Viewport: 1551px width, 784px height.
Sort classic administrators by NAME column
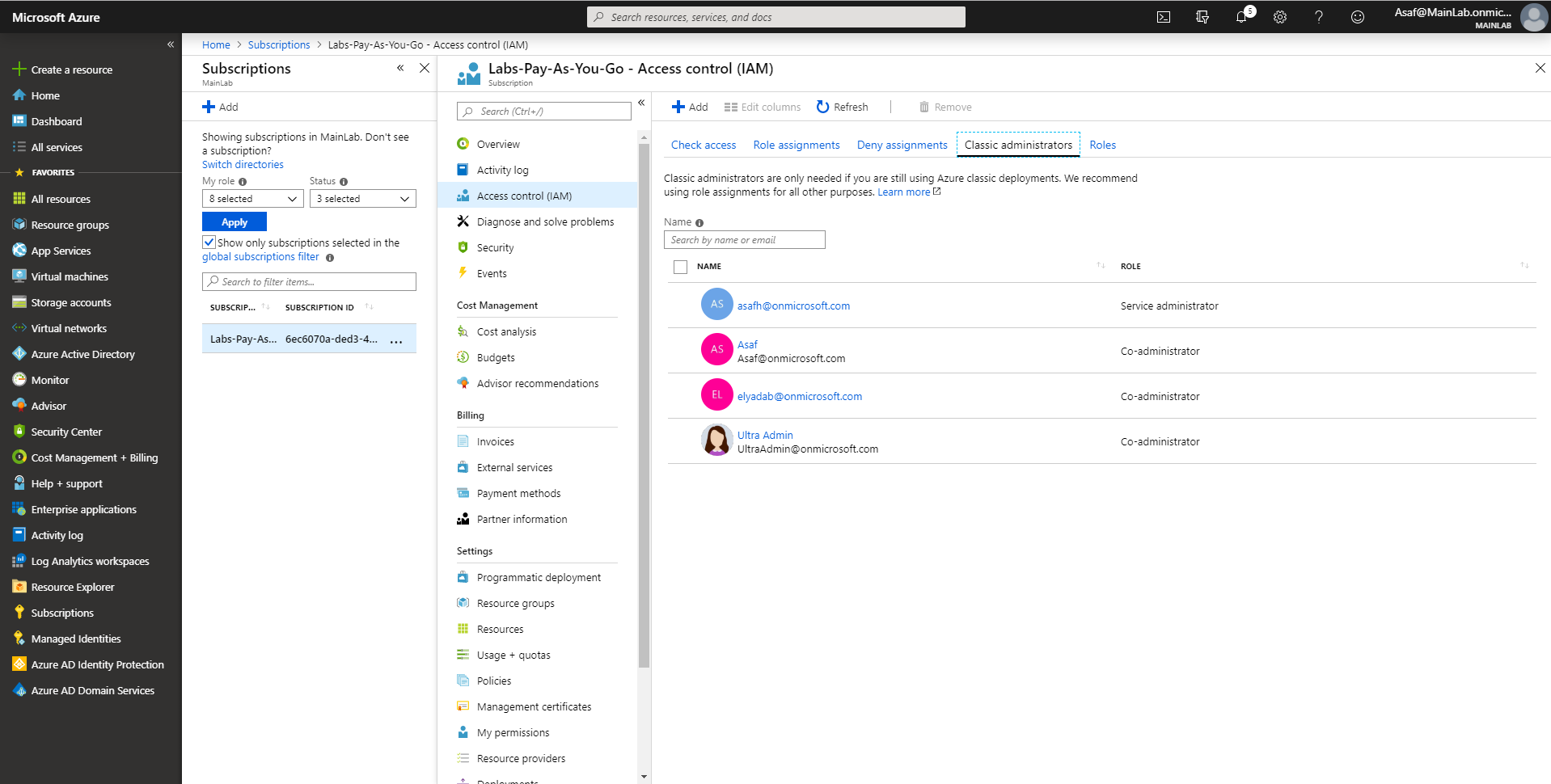point(1101,265)
